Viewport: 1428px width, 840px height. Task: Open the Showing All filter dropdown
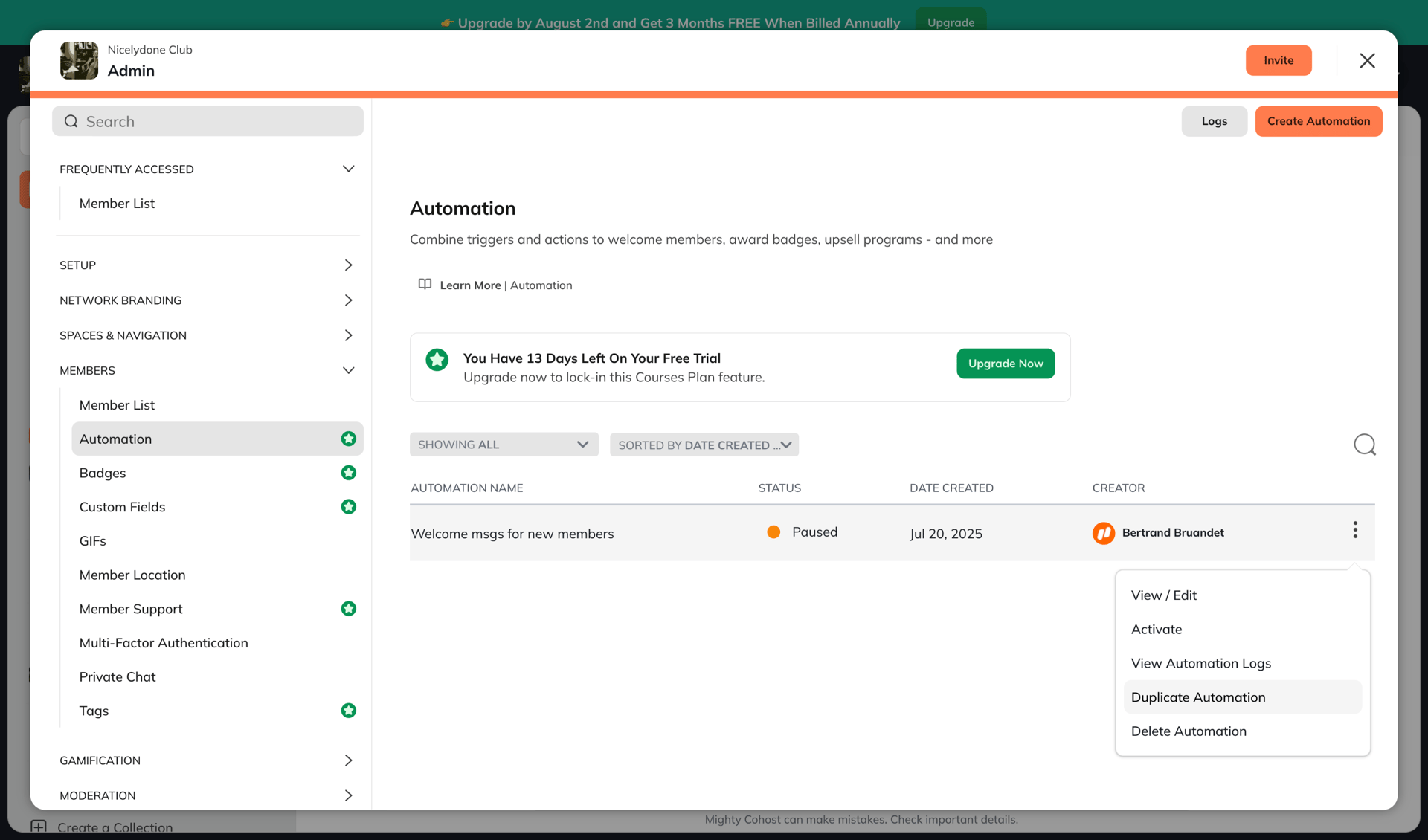point(504,444)
